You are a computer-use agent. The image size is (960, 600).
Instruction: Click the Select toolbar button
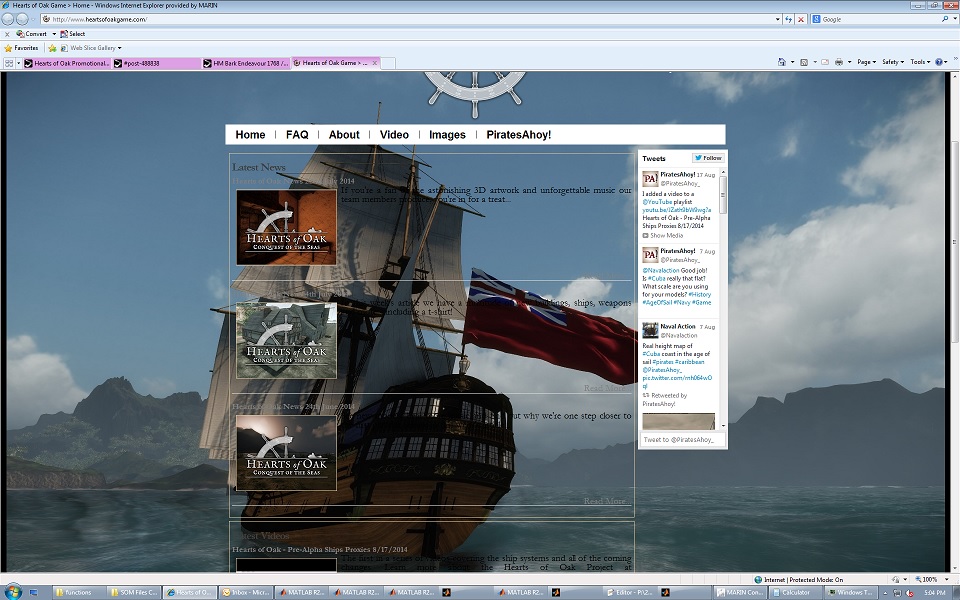pos(73,34)
